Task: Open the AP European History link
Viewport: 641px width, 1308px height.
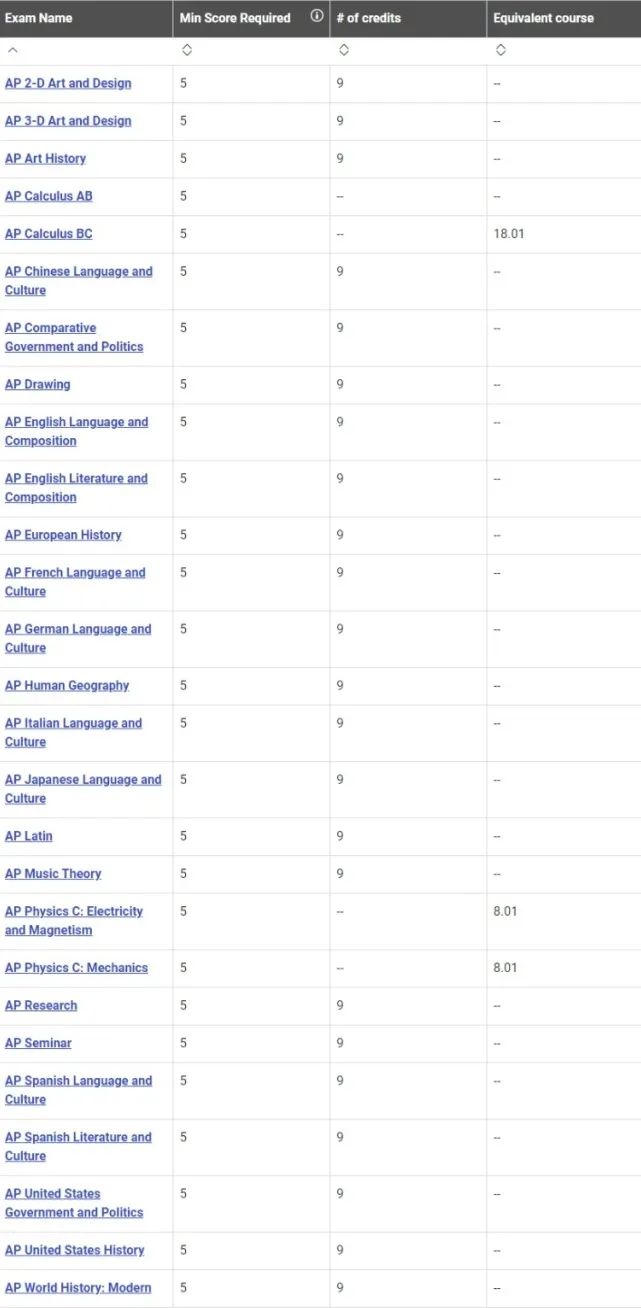Action: (63, 535)
